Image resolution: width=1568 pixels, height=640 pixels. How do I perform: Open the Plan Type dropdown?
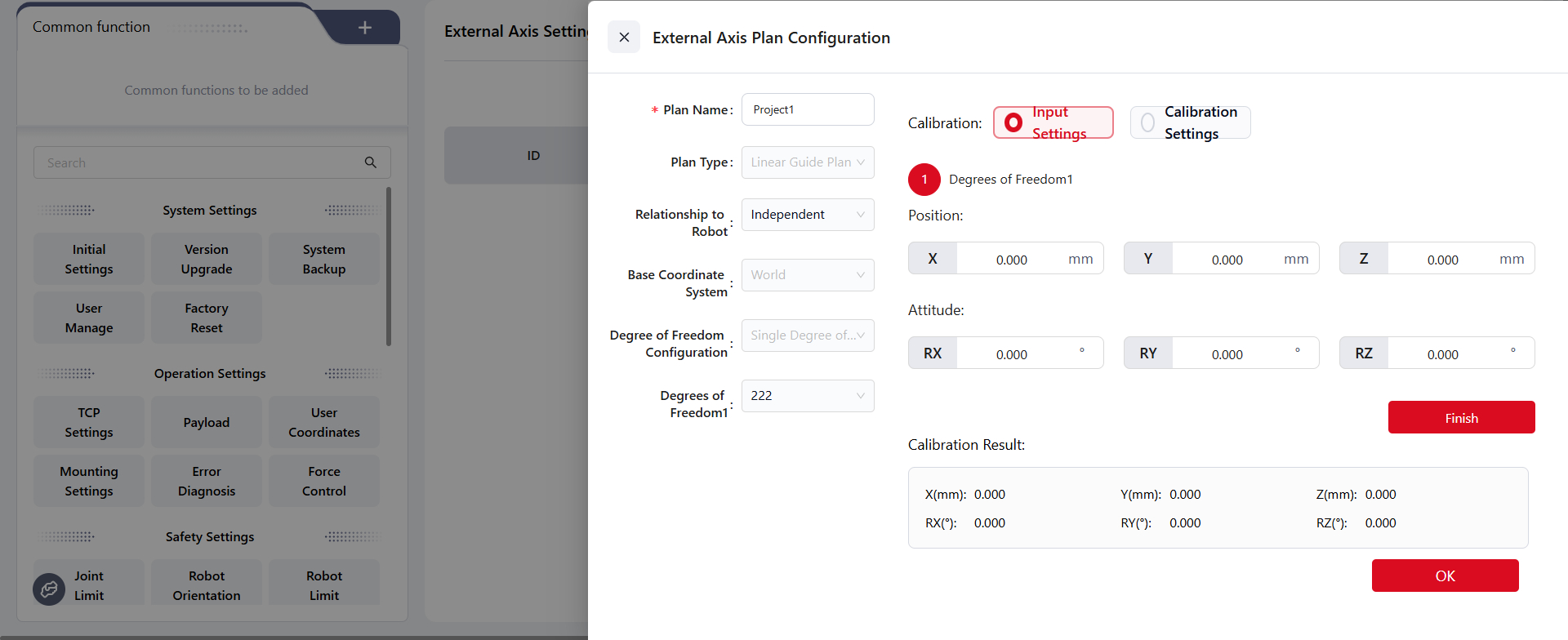tap(807, 162)
